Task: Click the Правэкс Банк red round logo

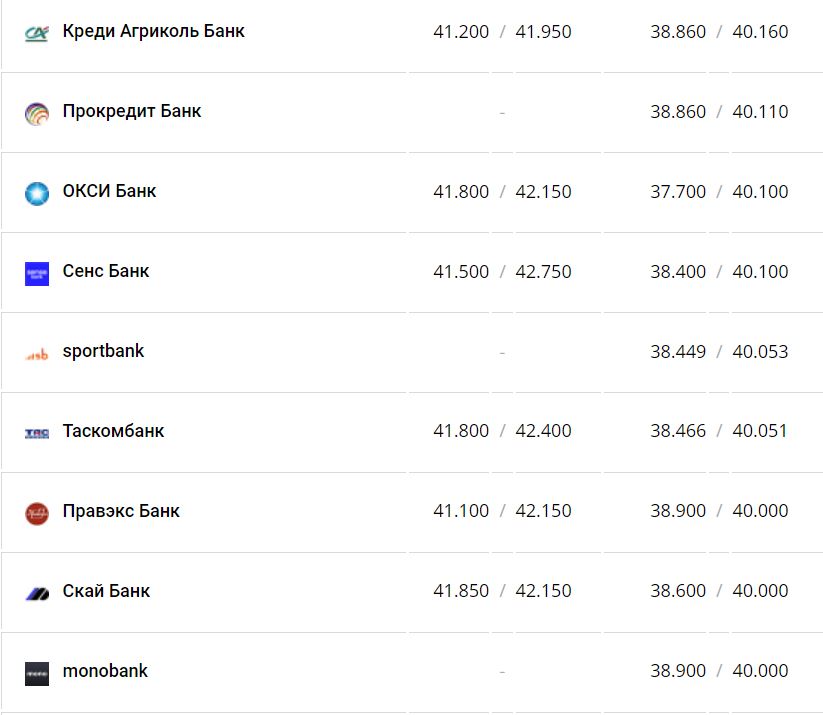Action: [36, 513]
